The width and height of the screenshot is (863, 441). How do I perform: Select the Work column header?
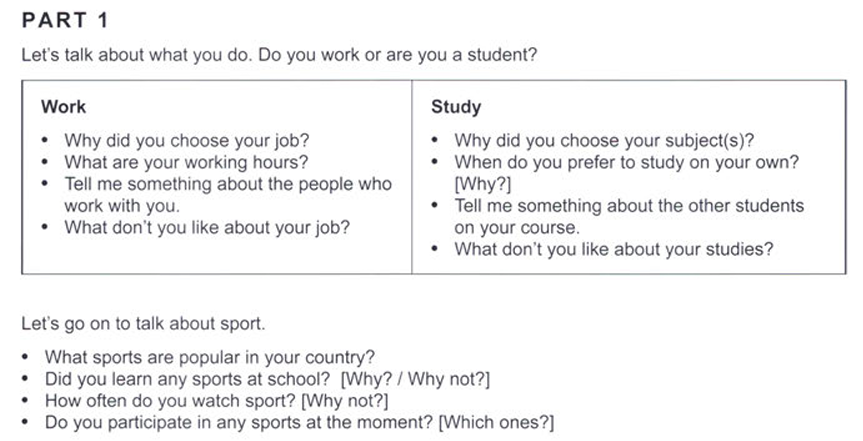pyautogui.click(x=63, y=106)
